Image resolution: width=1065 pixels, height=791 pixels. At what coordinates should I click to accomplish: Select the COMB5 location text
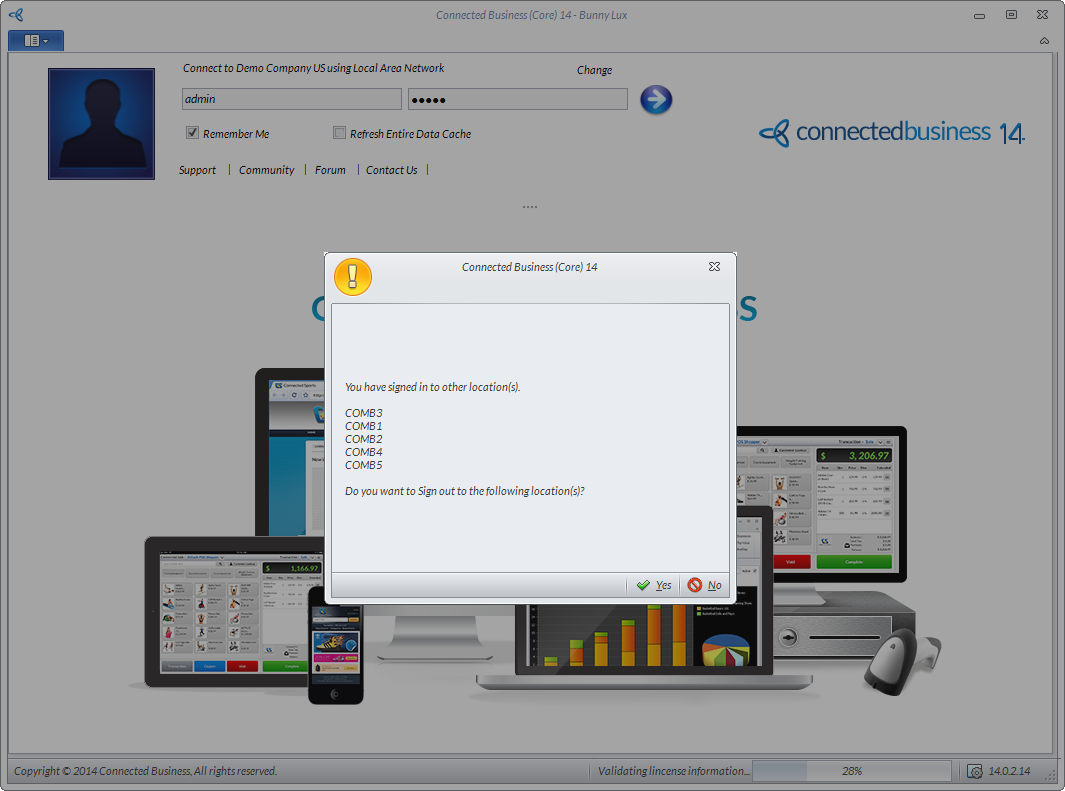(363, 465)
